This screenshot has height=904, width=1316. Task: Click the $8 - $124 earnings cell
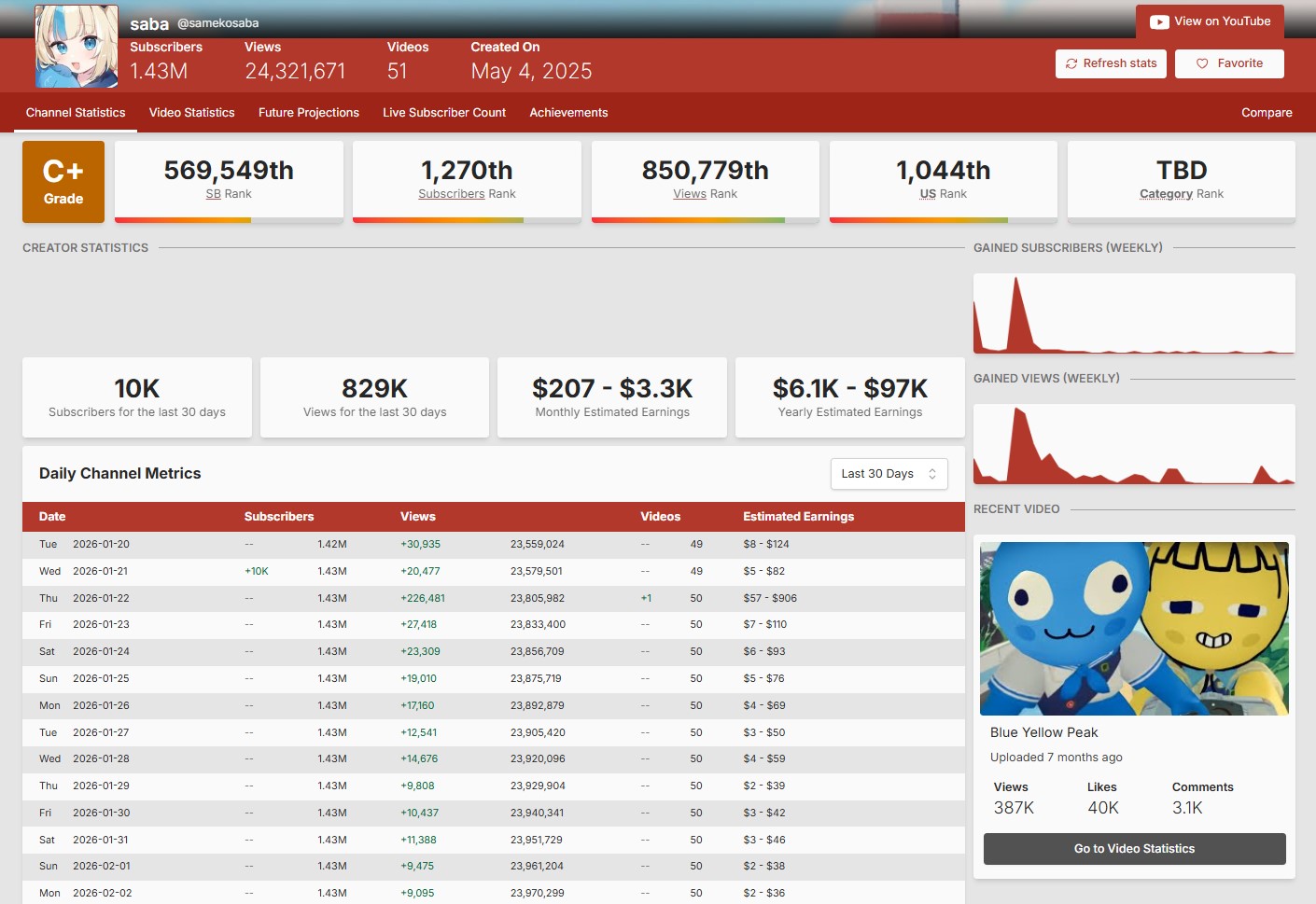766,545
